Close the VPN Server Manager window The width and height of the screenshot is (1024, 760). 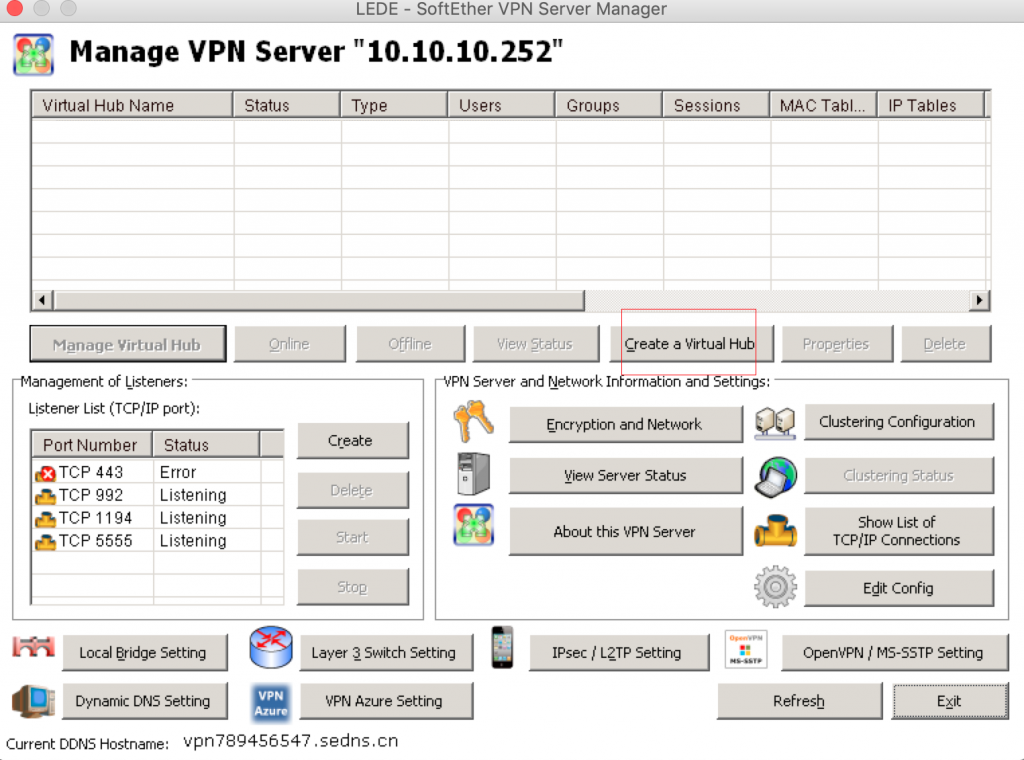(14, 8)
